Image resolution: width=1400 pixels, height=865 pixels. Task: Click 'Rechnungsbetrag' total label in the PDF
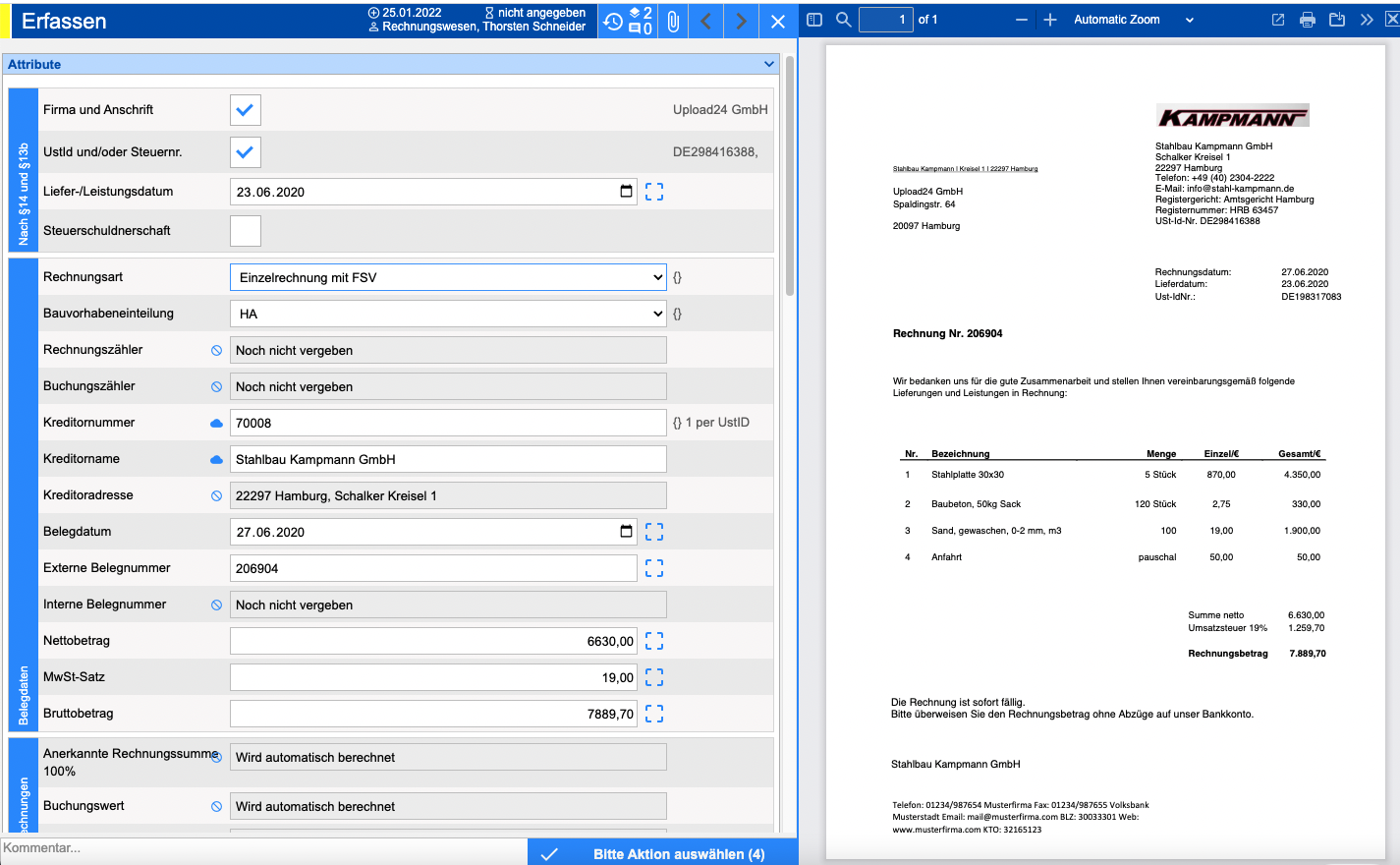1228,653
